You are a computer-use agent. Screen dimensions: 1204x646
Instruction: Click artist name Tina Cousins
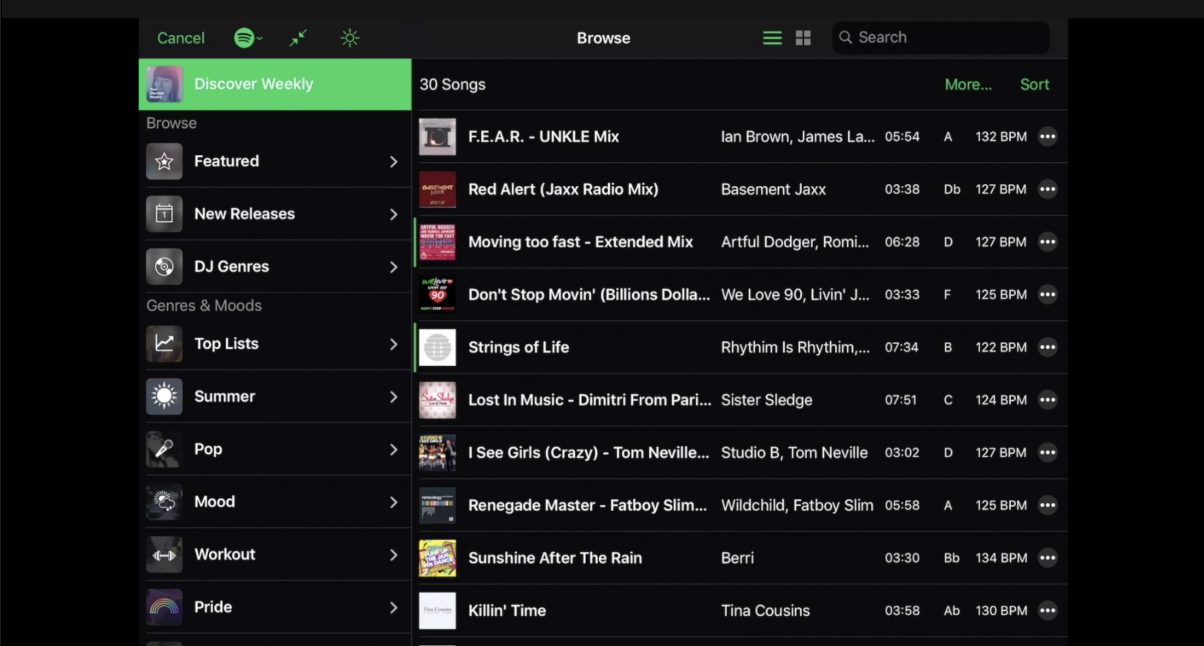[766, 610]
